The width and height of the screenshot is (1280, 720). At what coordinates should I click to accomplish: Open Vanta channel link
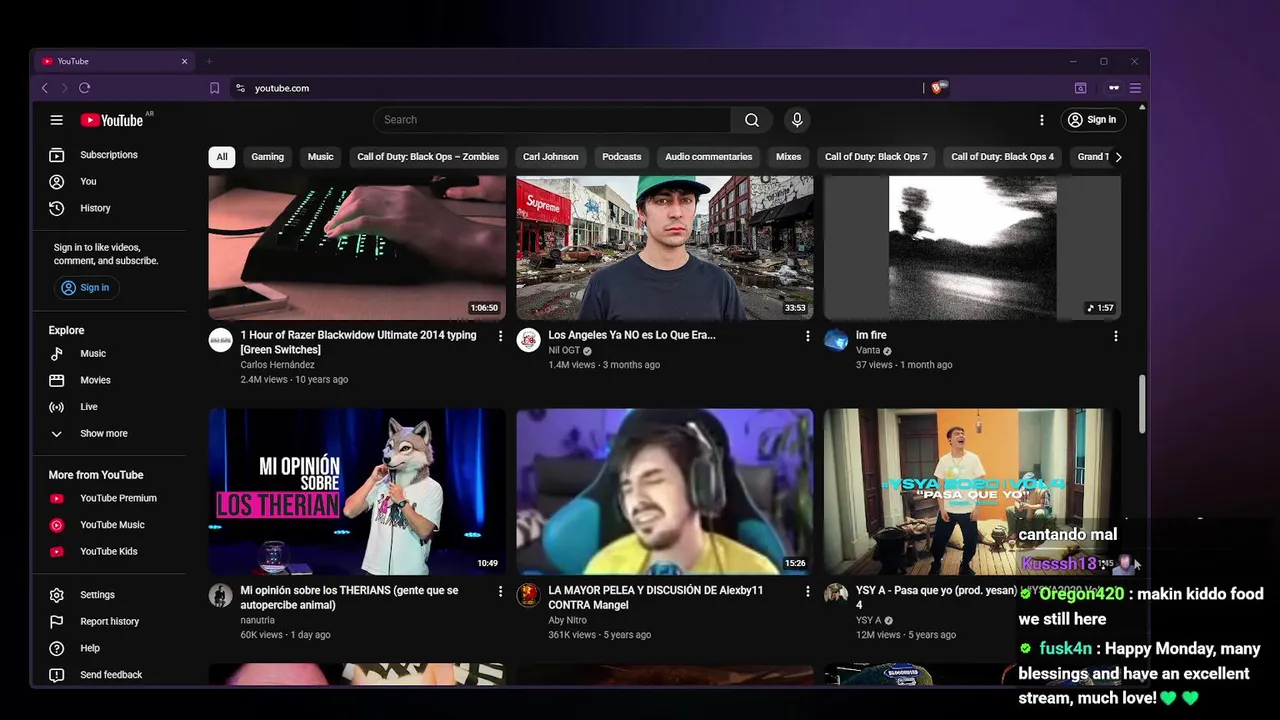pyautogui.click(x=868, y=351)
